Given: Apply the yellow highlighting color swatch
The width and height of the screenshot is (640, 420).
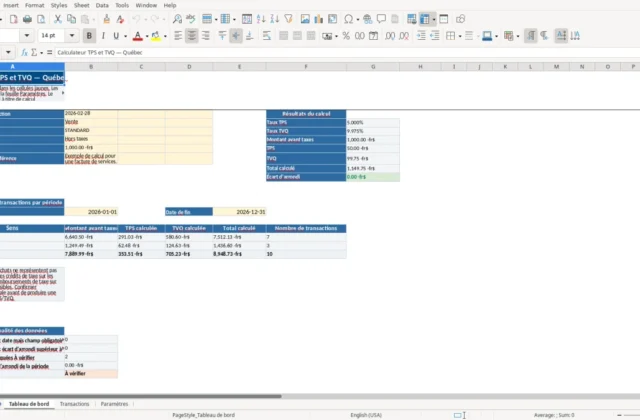Looking at the screenshot, I should coord(156,36).
